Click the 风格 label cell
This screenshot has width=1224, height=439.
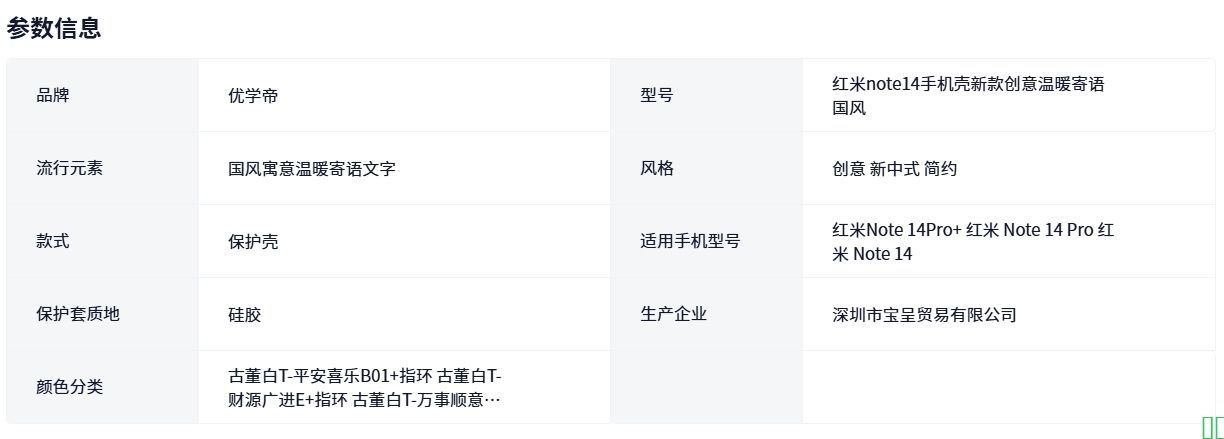click(x=656, y=168)
